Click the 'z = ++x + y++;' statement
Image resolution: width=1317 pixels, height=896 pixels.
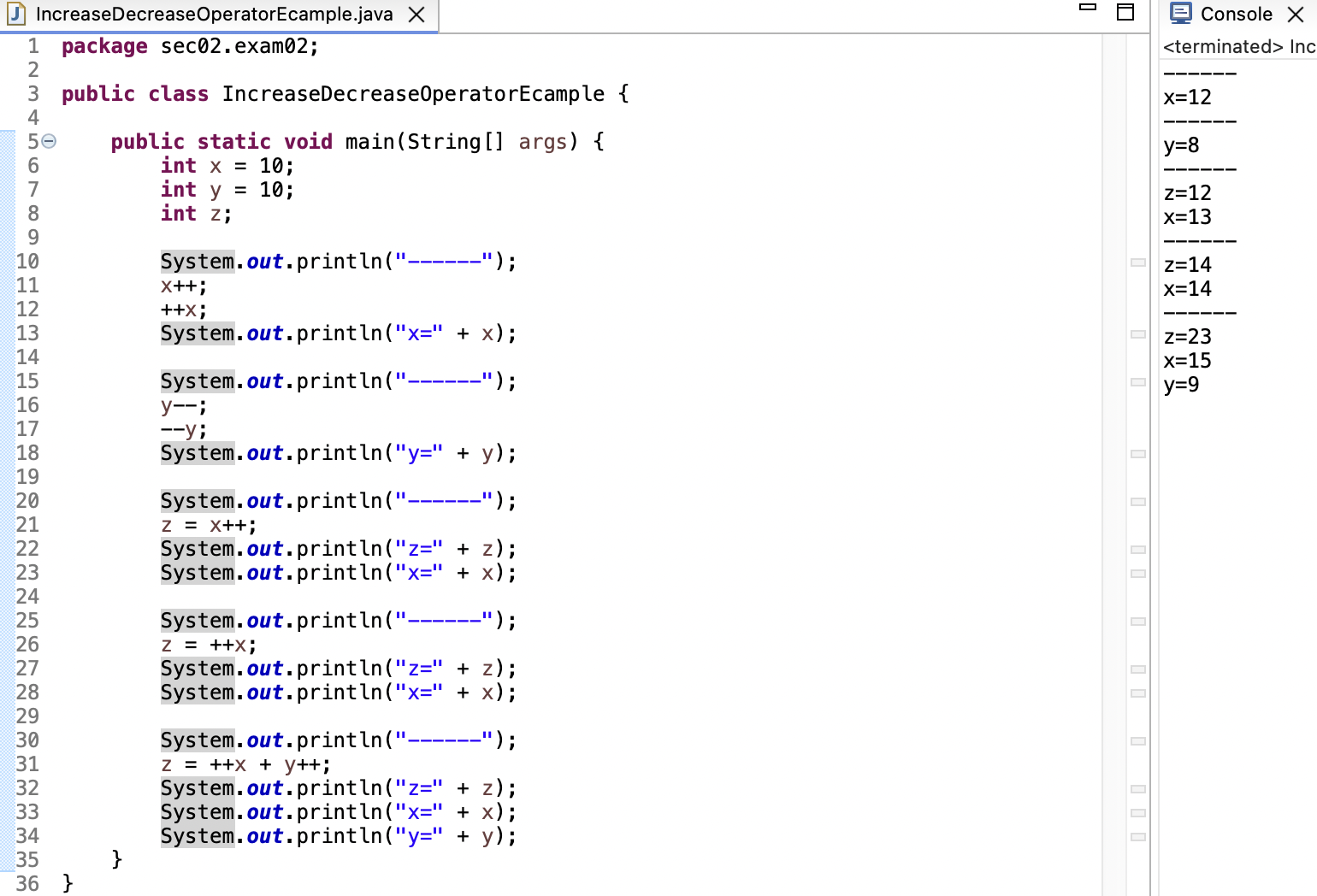(x=245, y=765)
